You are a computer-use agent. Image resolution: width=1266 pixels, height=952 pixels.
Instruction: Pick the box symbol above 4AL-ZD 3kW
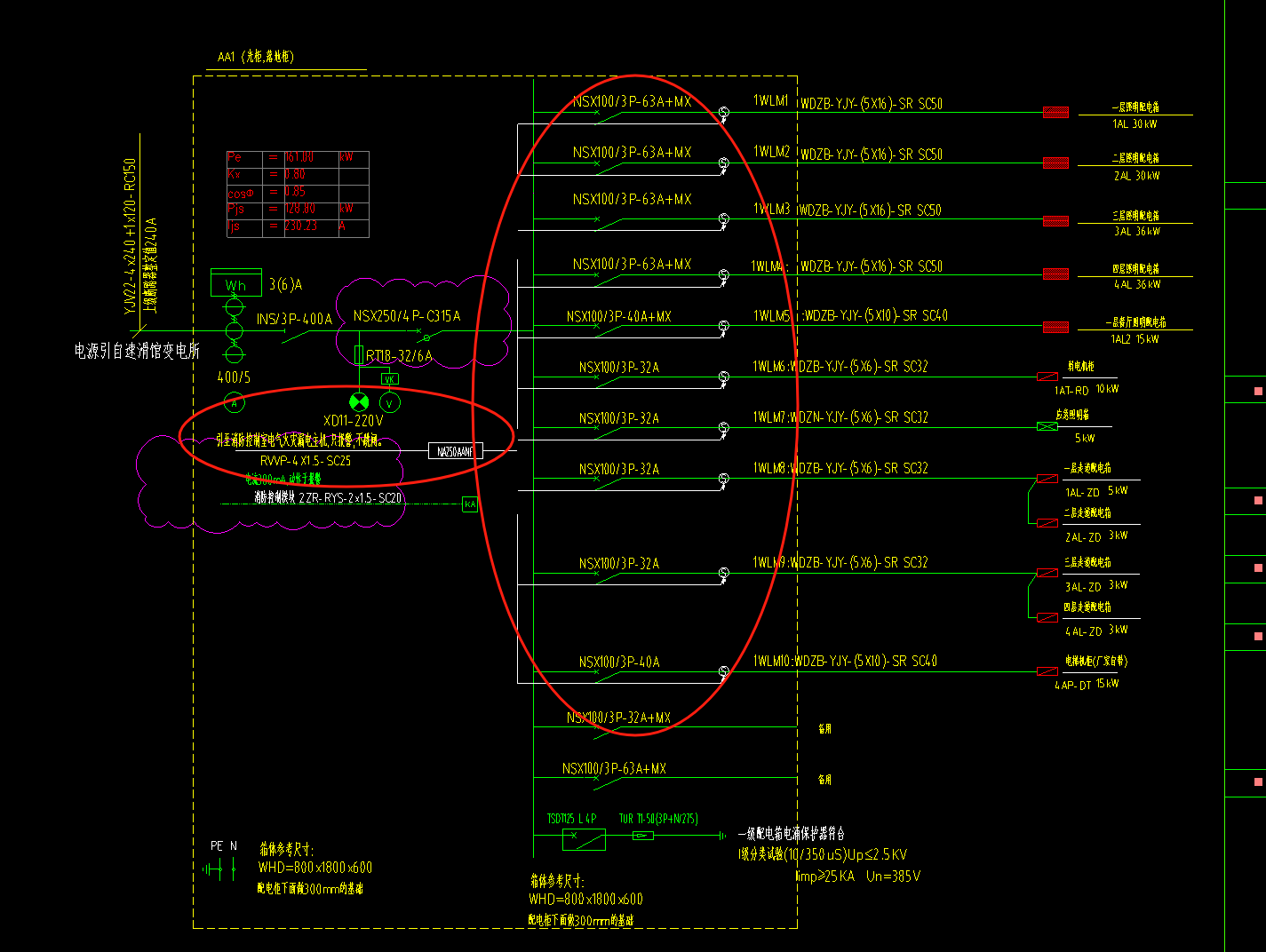[1047, 617]
